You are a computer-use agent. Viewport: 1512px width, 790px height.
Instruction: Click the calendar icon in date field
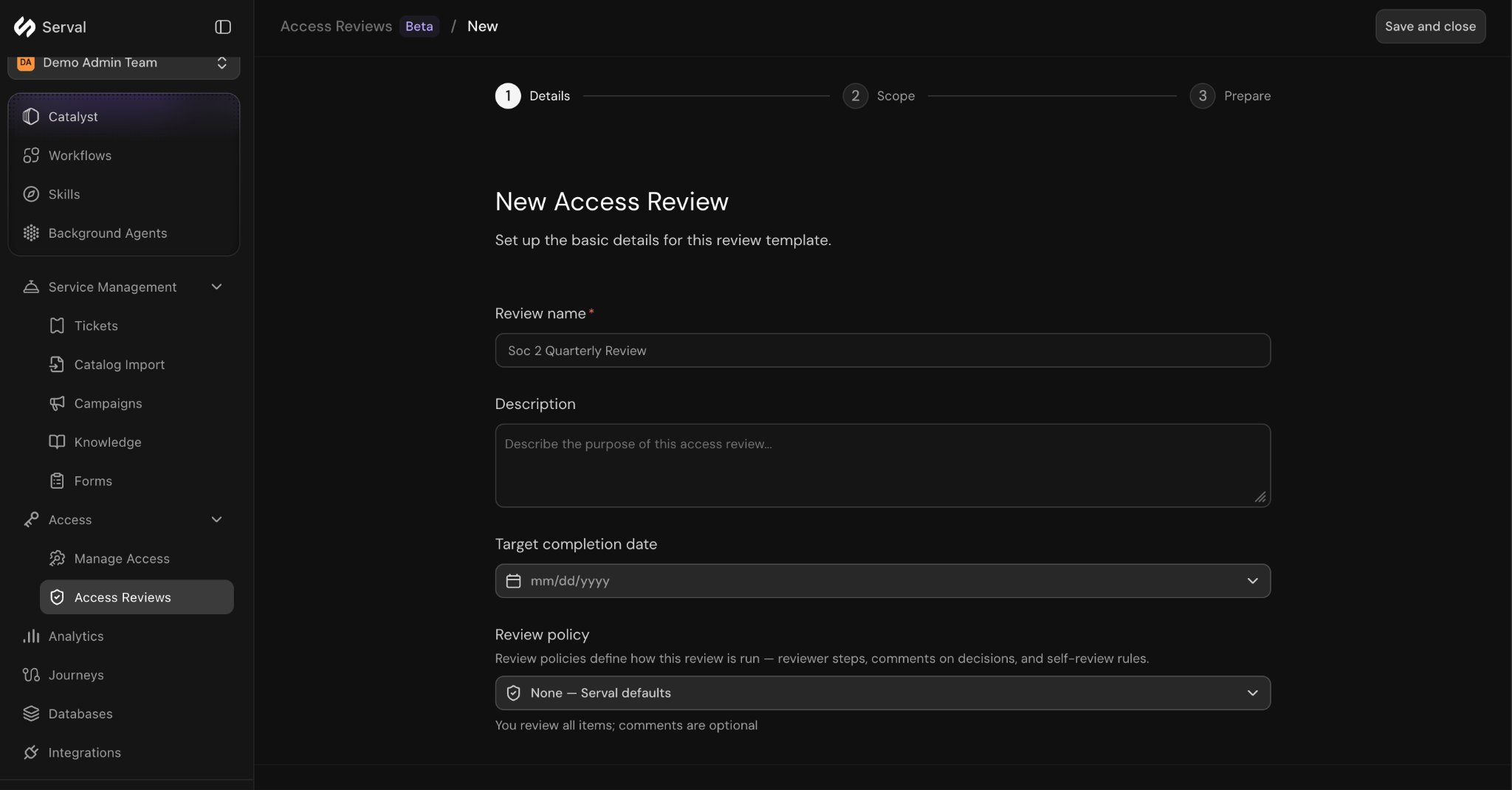click(513, 581)
